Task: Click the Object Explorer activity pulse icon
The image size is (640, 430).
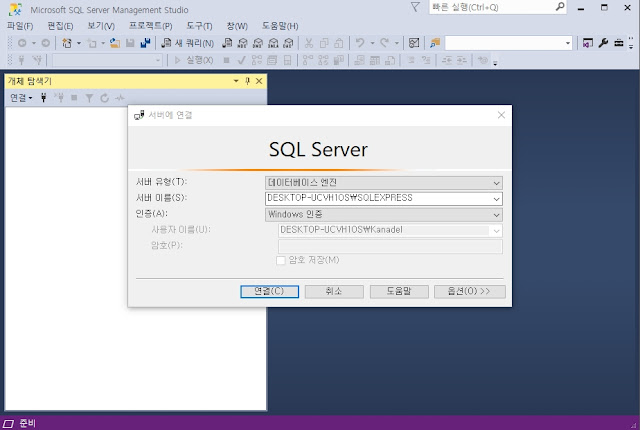Action: 120,98
